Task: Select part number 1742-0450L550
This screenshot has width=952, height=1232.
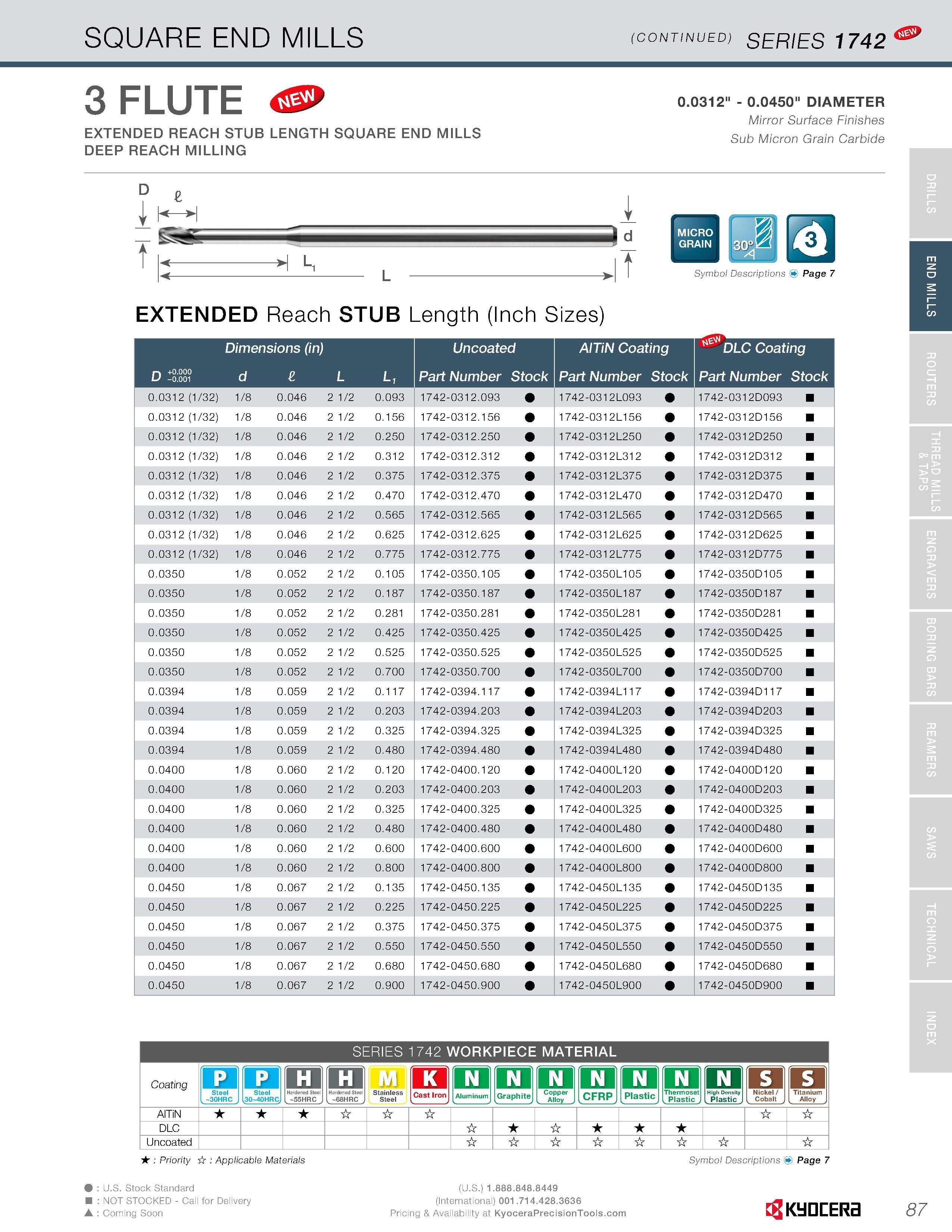Action: point(600,946)
